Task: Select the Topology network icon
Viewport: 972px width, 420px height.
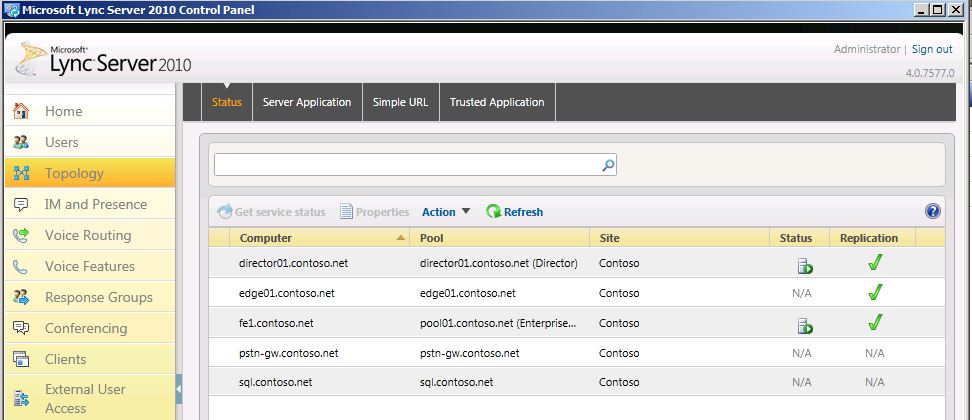Action: (21, 173)
